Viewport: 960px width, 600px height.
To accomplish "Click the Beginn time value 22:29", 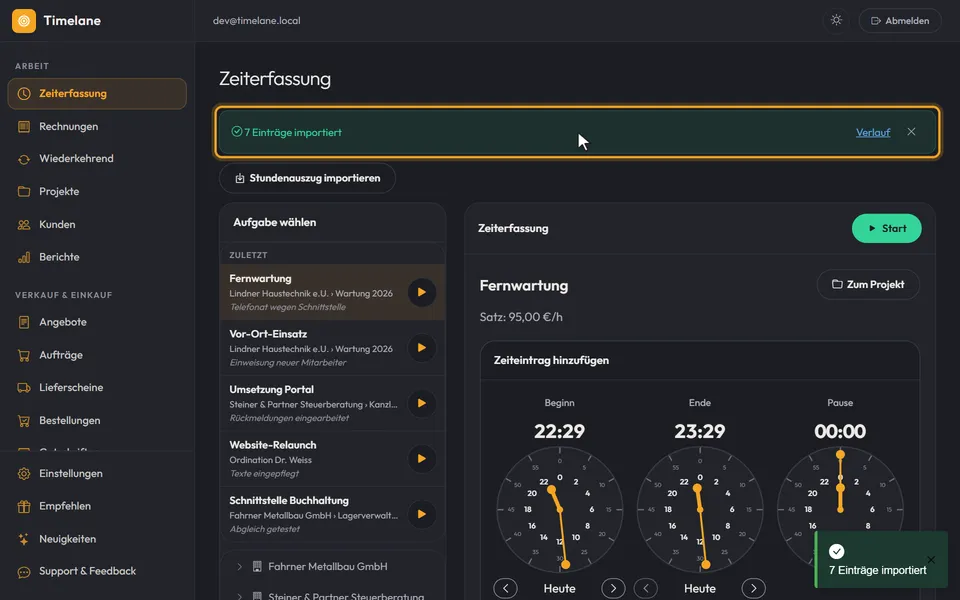I will tap(560, 432).
